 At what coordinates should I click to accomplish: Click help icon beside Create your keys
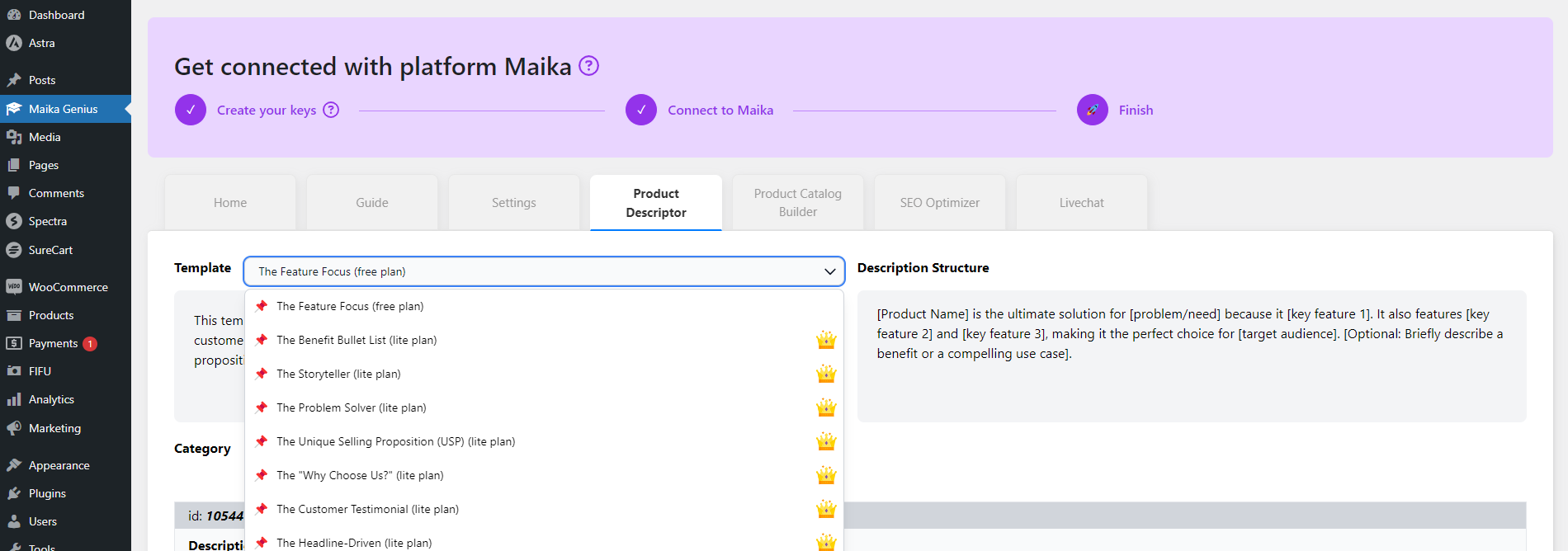click(x=331, y=110)
